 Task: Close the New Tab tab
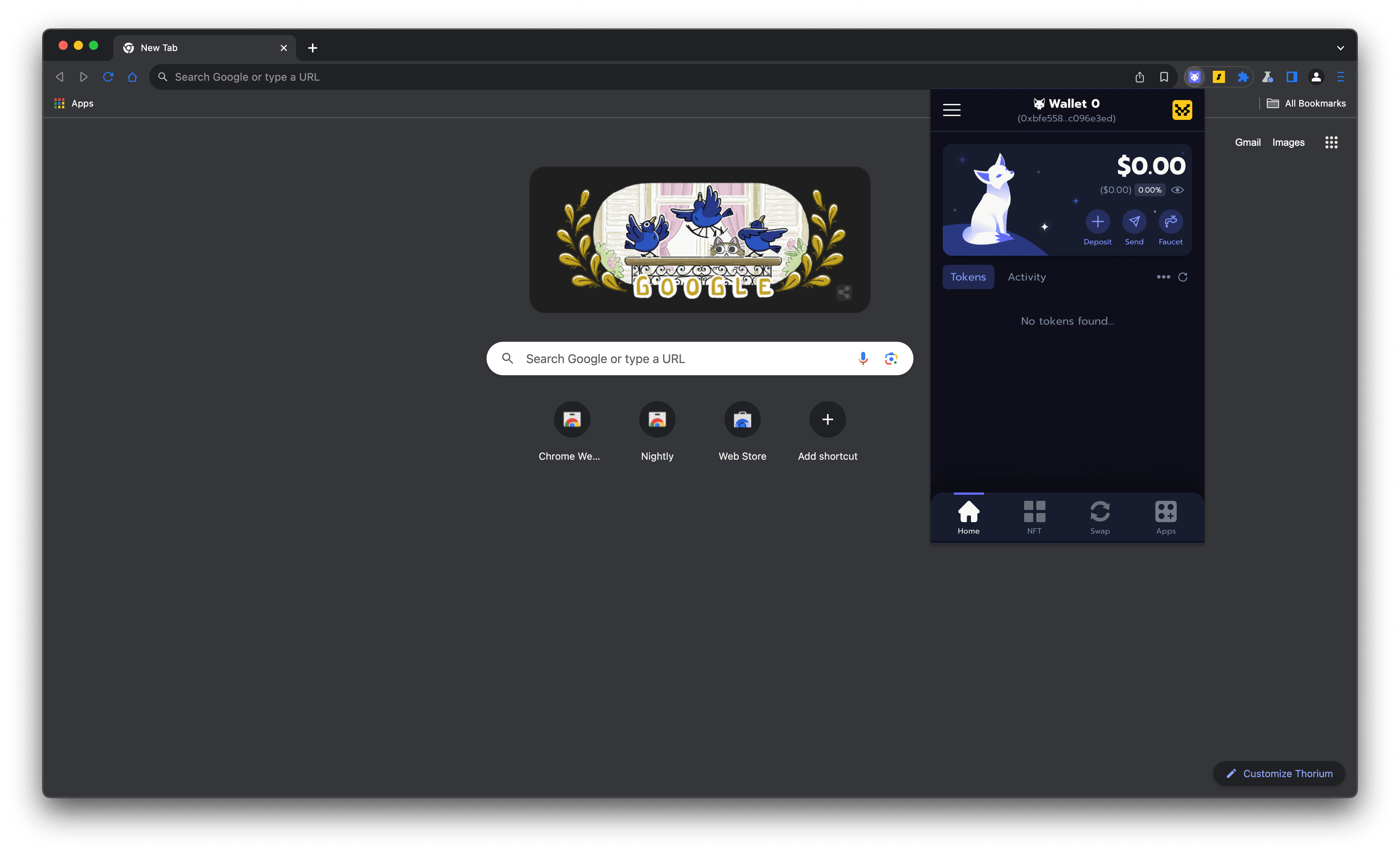point(283,48)
